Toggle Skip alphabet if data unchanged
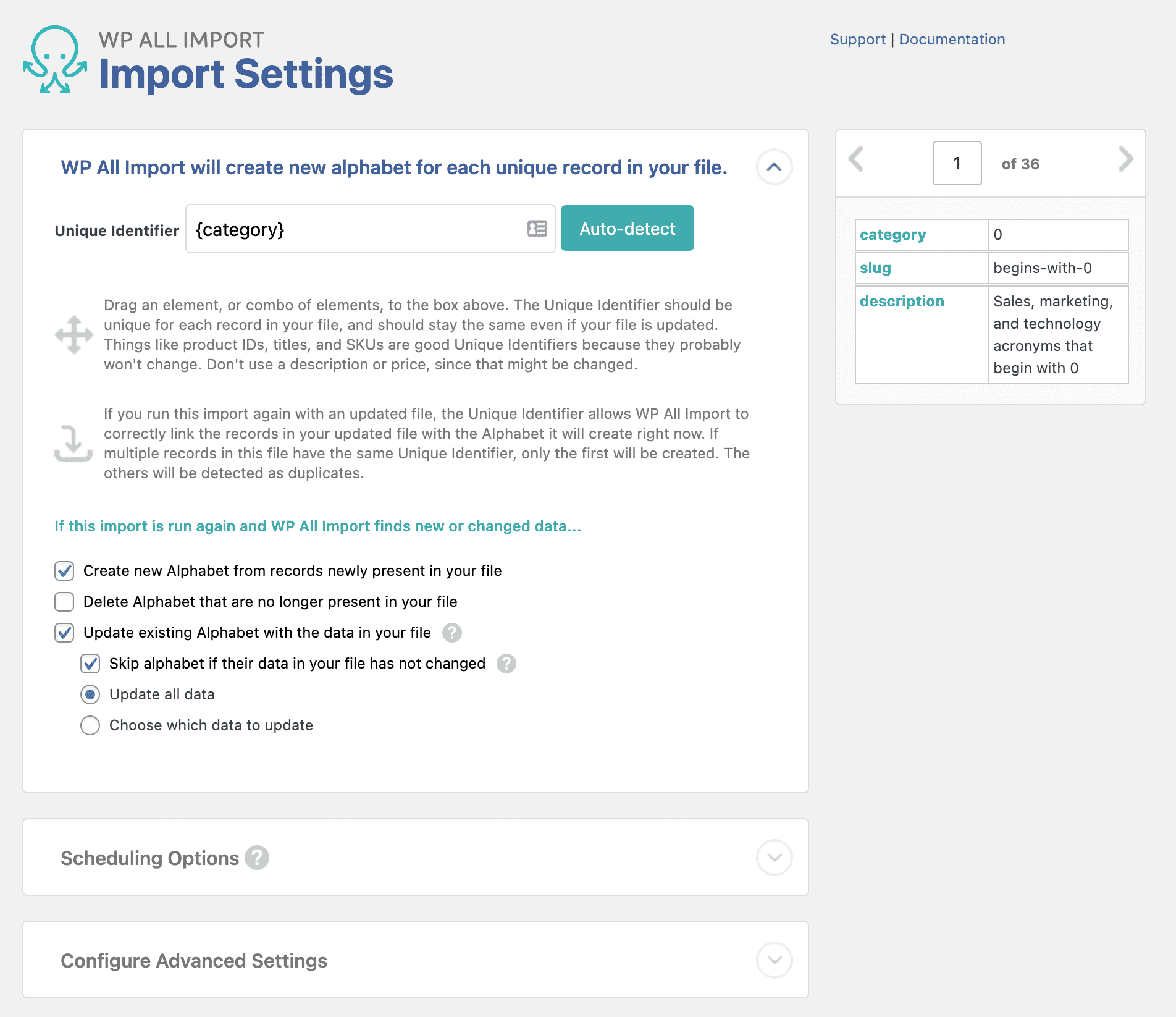The width and height of the screenshot is (1176, 1017). point(90,664)
